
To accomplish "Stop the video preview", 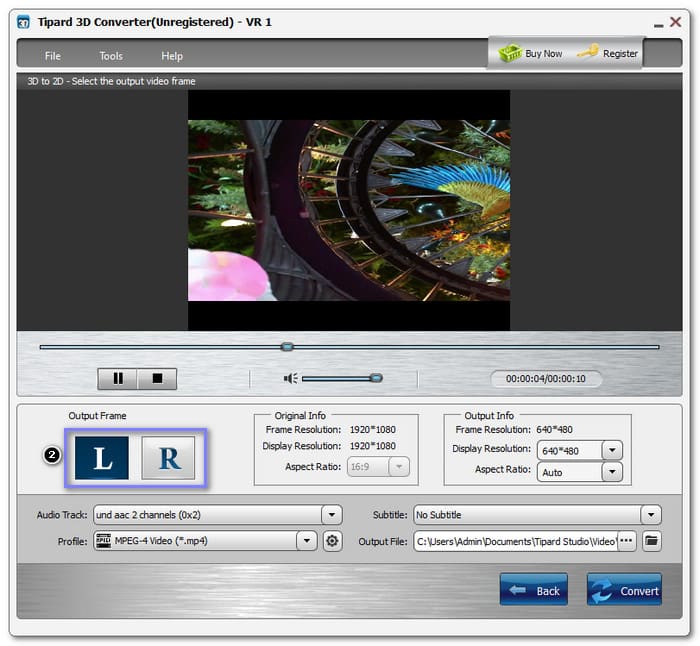I will pos(157,379).
